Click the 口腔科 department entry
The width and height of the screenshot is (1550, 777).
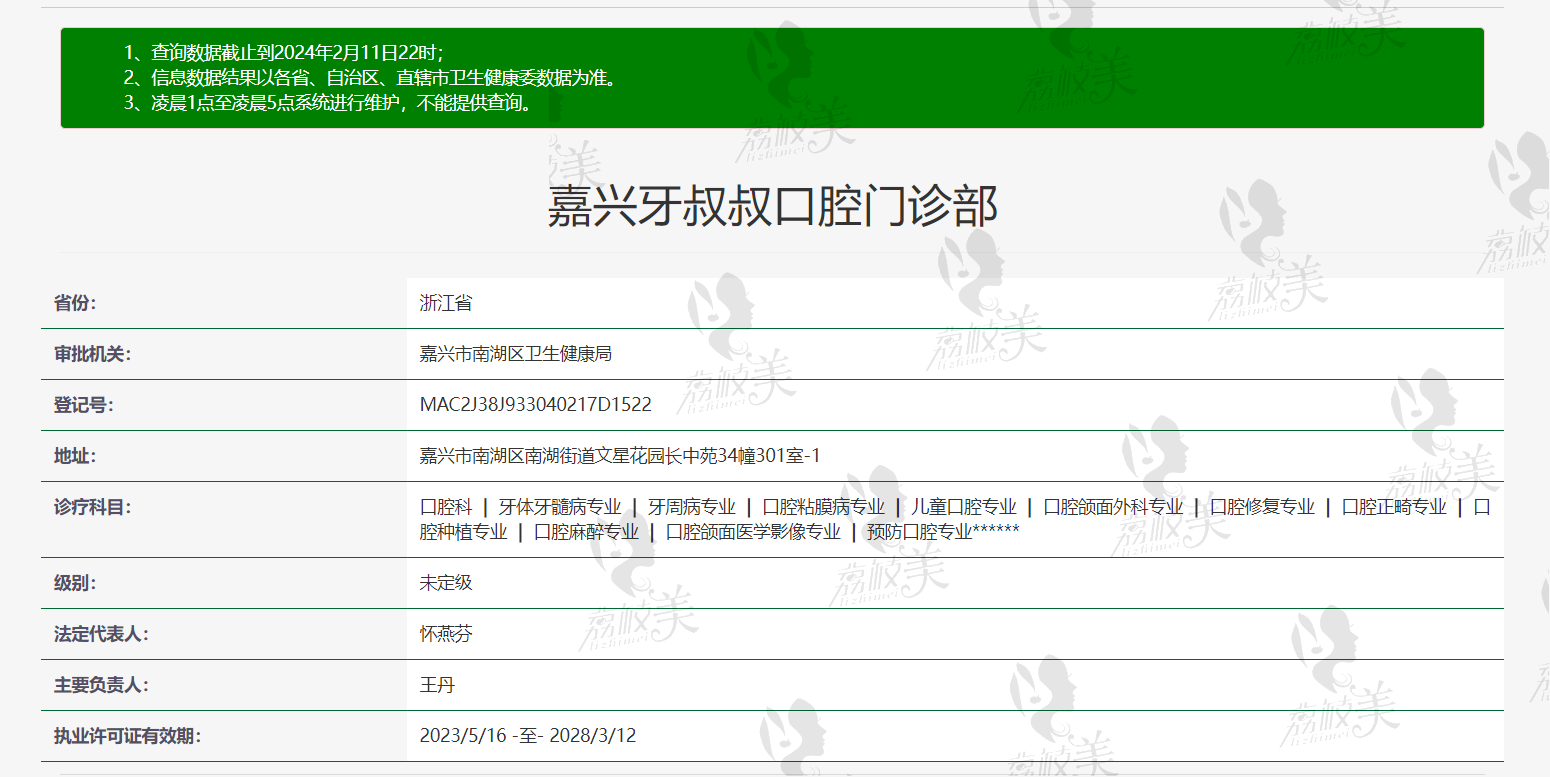pyautogui.click(x=446, y=507)
